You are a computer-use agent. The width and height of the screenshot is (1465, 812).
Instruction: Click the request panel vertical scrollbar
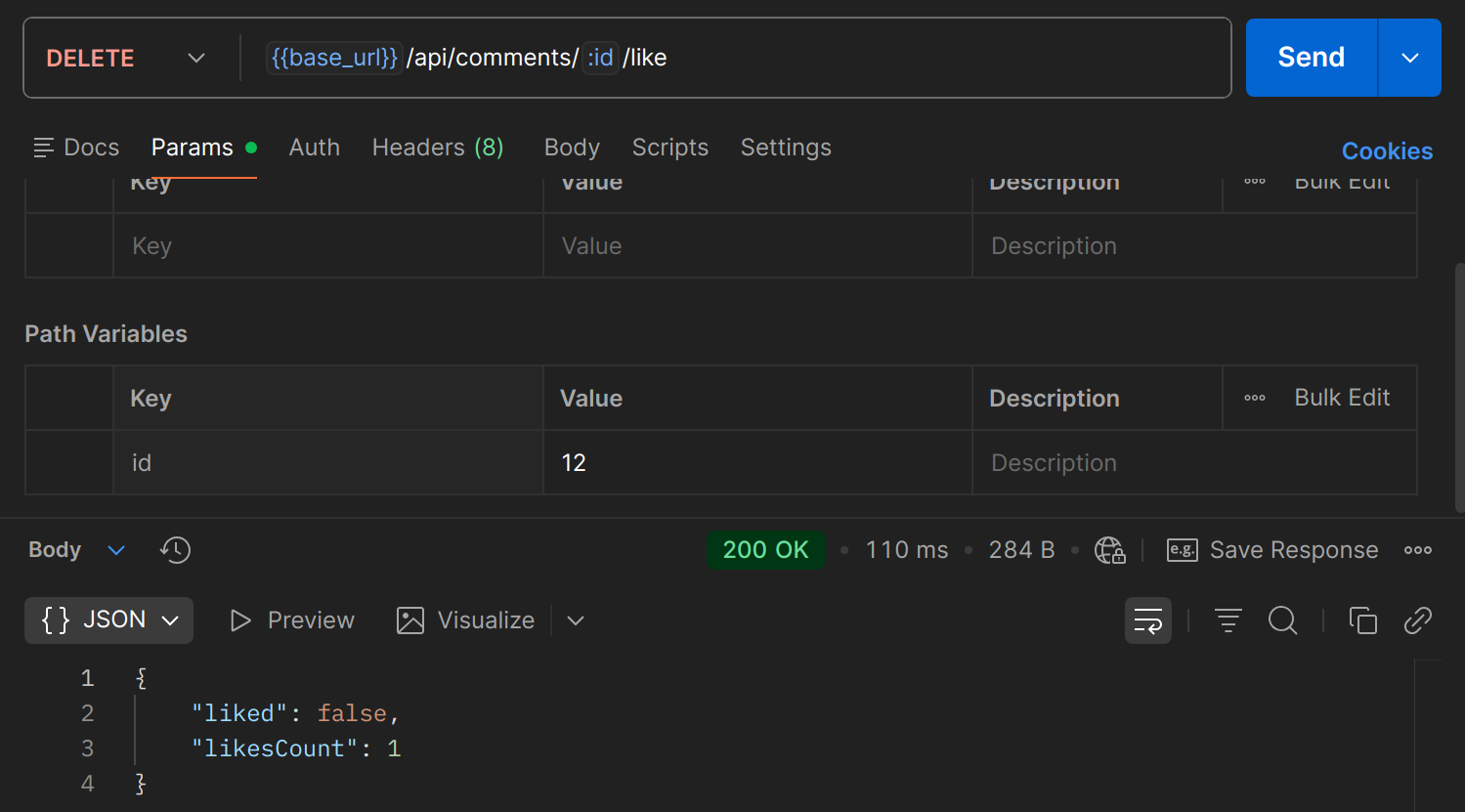coord(1459,386)
